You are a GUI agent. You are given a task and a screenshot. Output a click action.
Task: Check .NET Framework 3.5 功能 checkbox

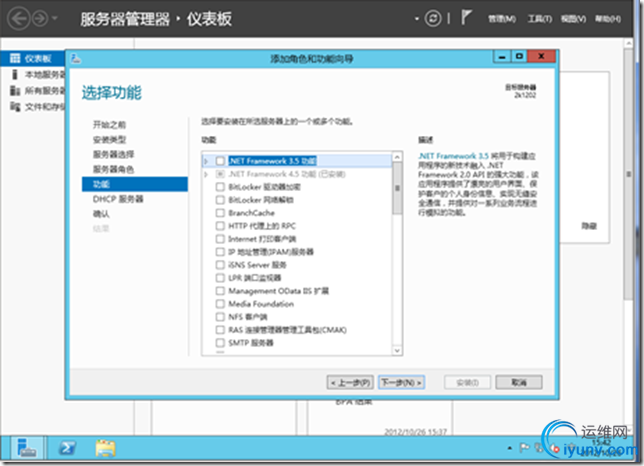point(220,161)
